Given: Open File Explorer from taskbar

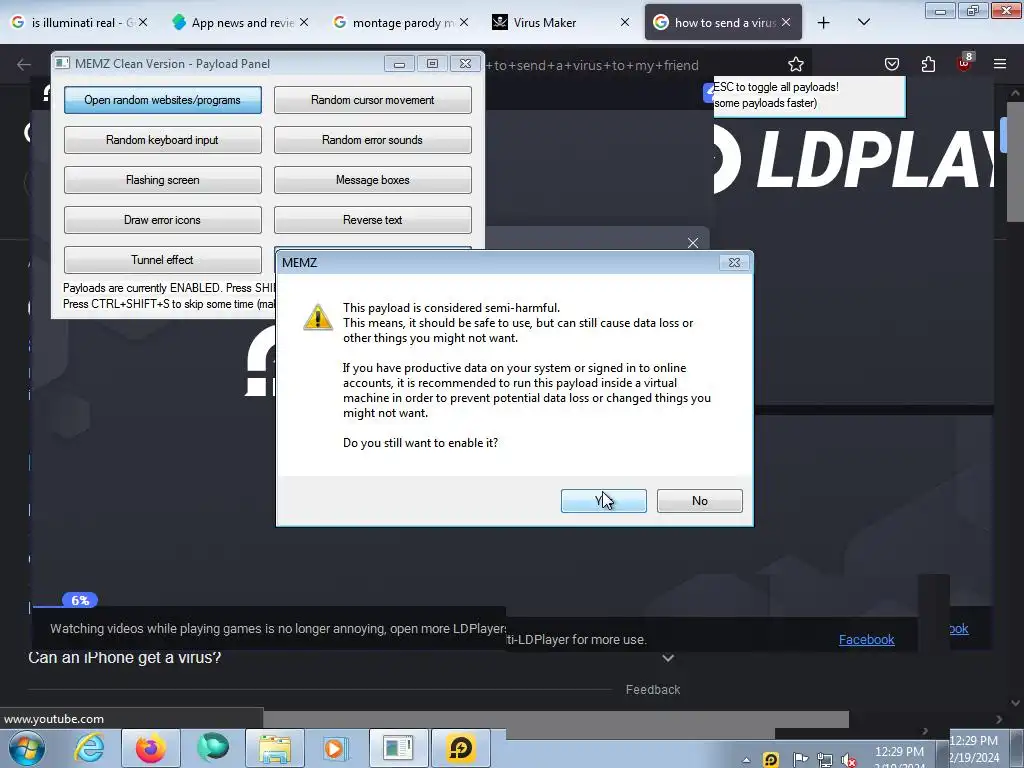Looking at the screenshot, I should [x=275, y=748].
